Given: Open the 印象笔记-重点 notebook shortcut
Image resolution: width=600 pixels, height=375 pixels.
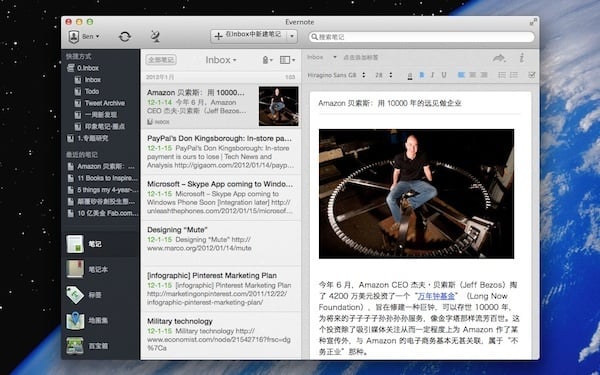Looking at the screenshot, I should coord(101,126).
